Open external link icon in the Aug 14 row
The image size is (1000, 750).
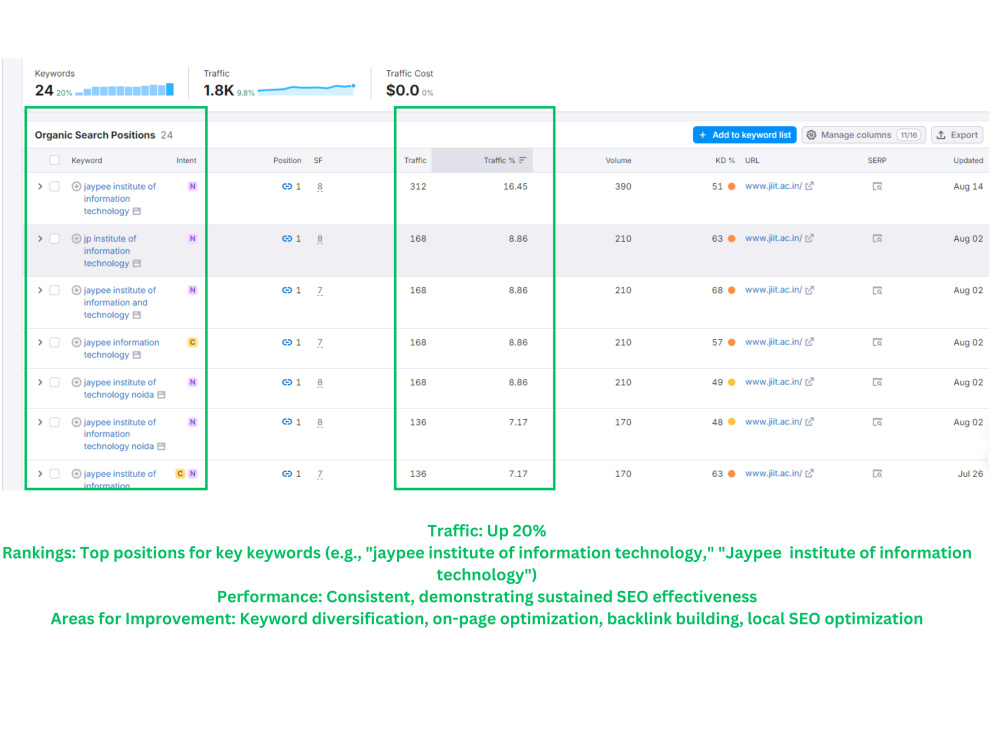coord(809,186)
